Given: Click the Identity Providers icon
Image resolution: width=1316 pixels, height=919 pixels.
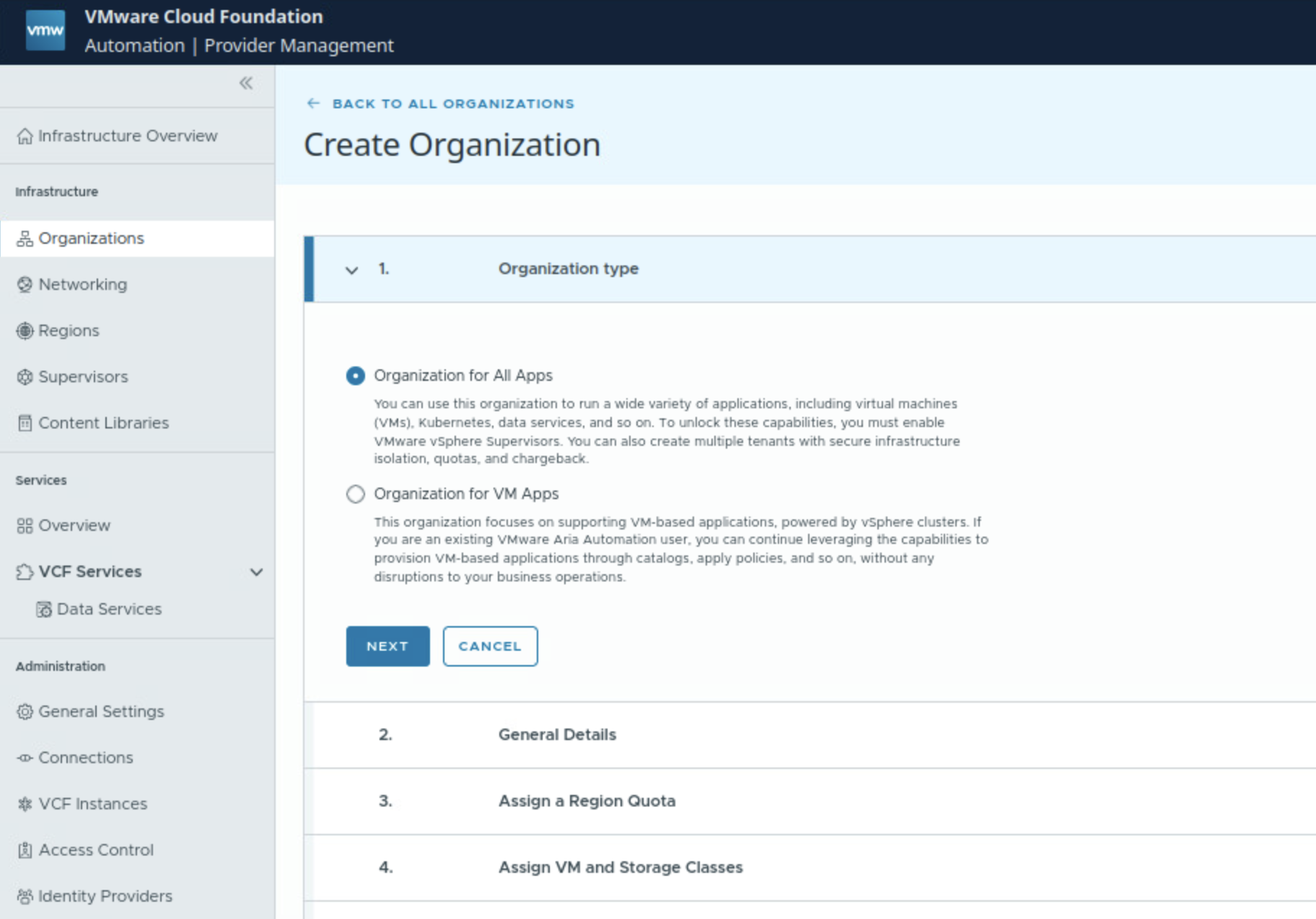Looking at the screenshot, I should click(x=25, y=897).
